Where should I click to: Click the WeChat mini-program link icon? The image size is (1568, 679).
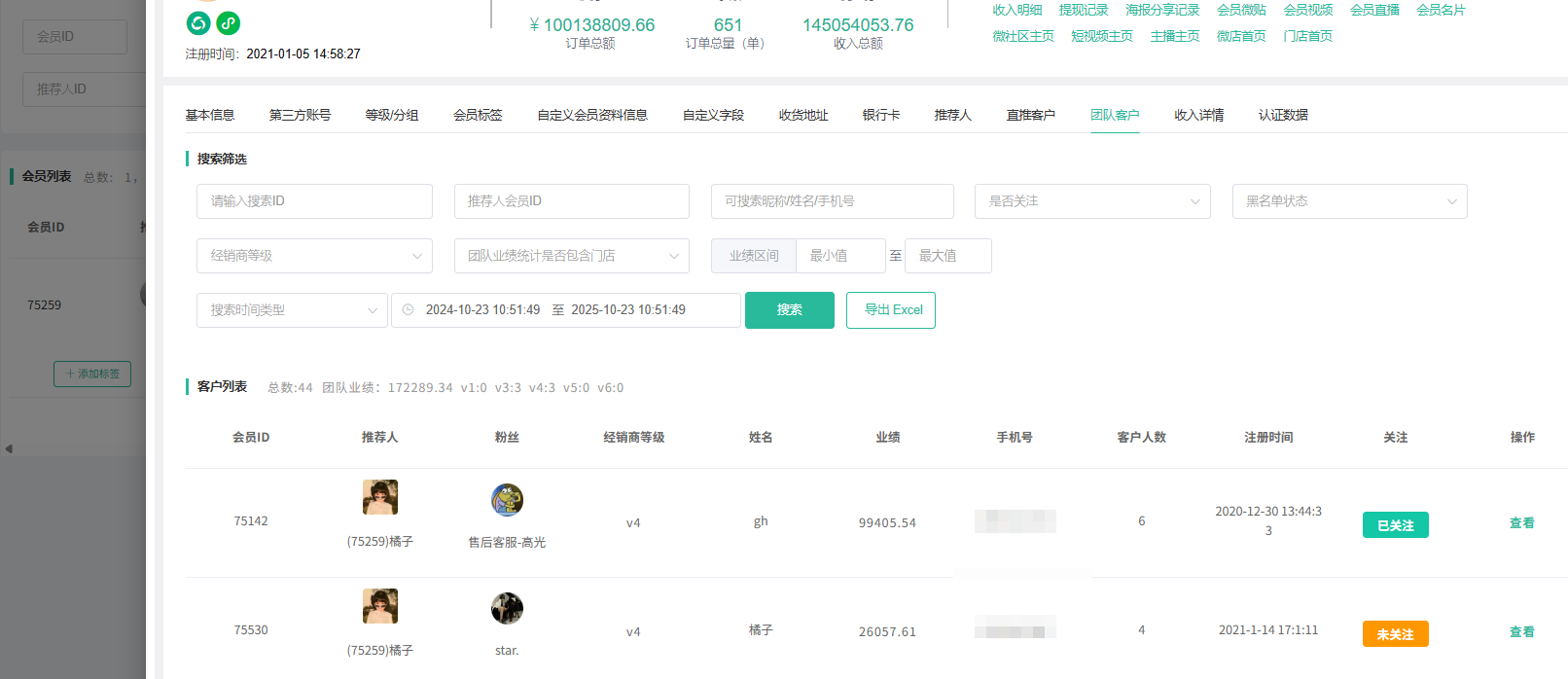[229, 23]
